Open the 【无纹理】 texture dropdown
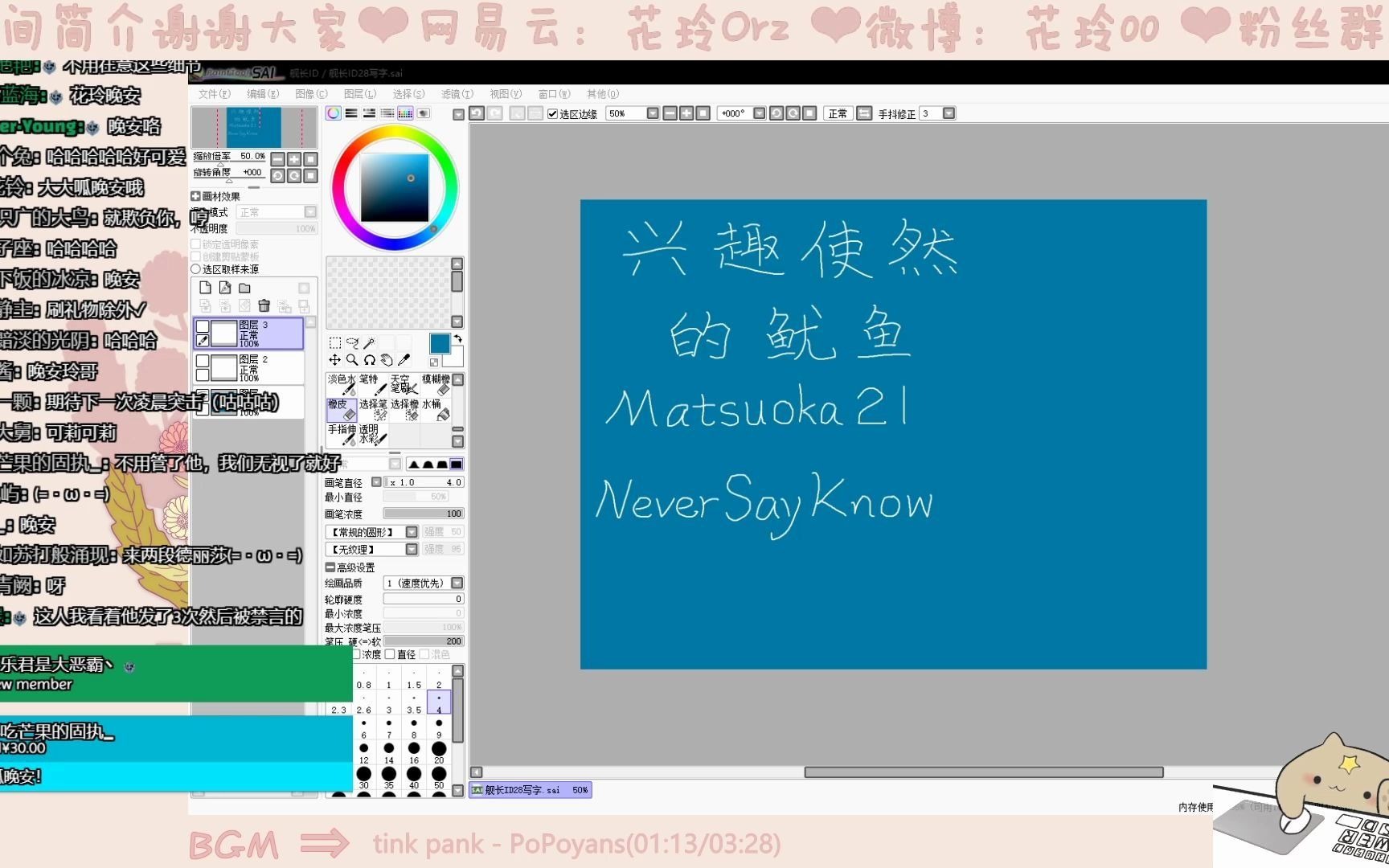The height and width of the screenshot is (868, 1389). 412,550
